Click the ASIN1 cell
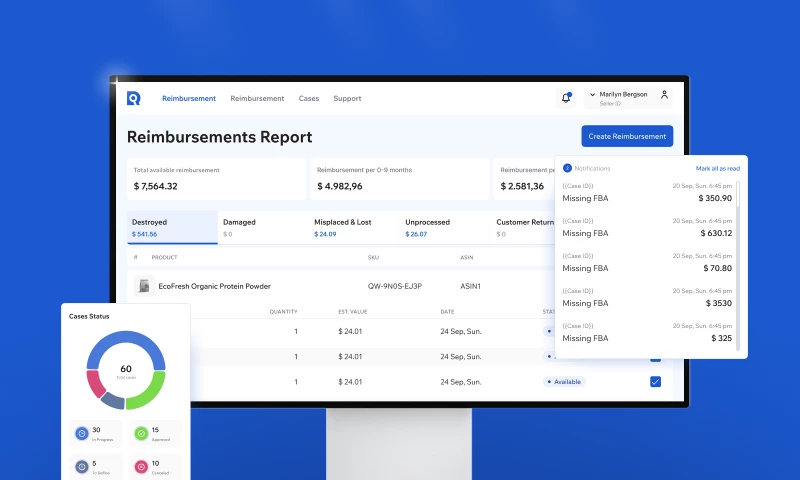The width and height of the screenshot is (800, 480). pyautogui.click(x=470, y=286)
